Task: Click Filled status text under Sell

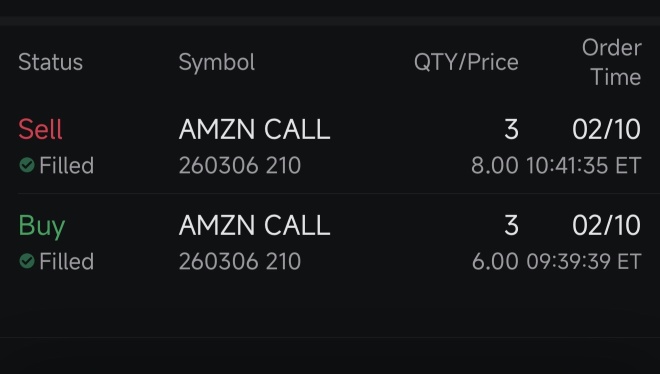Action: (67, 165)
